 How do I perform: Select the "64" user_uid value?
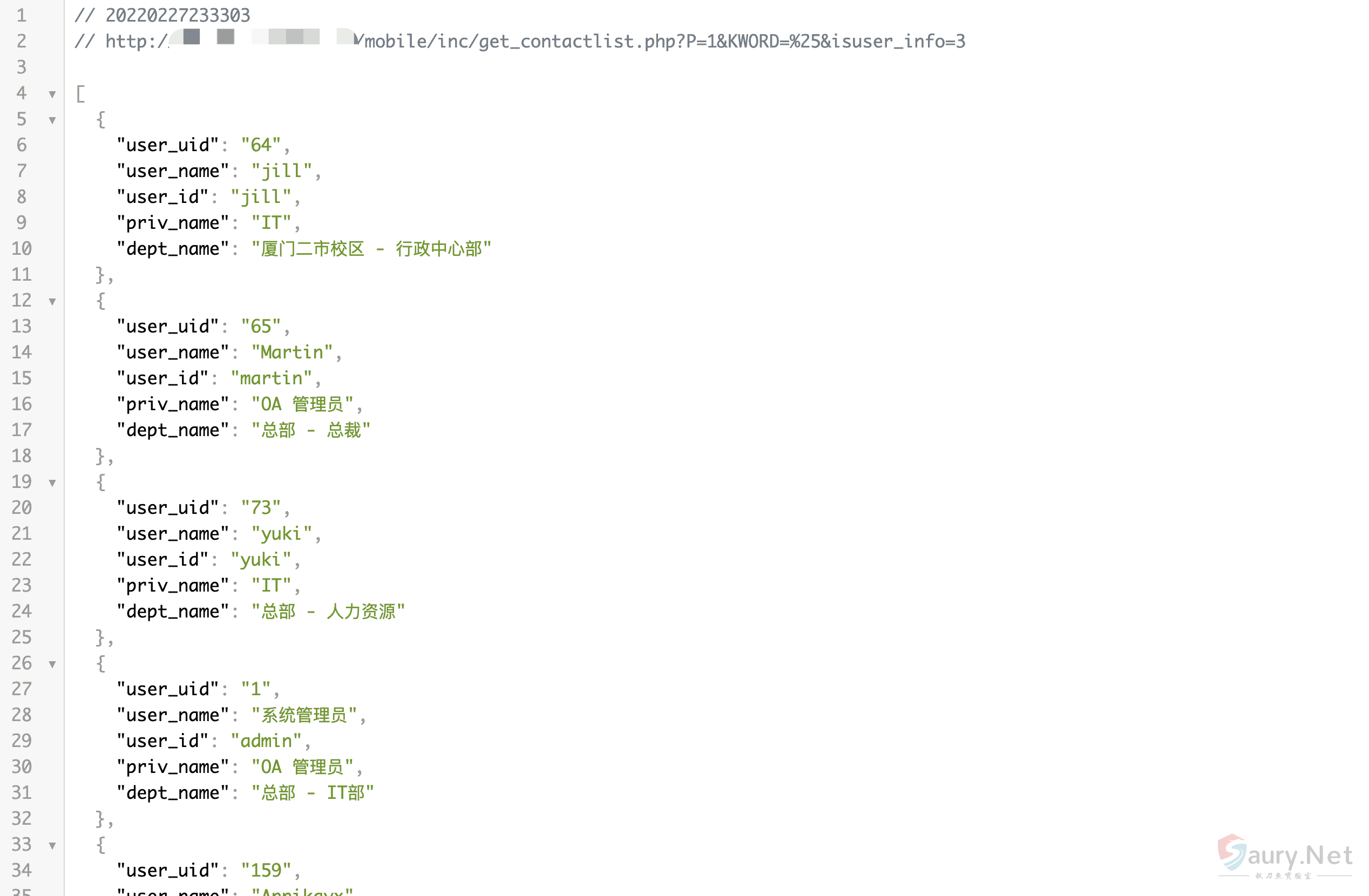(261, 145)
